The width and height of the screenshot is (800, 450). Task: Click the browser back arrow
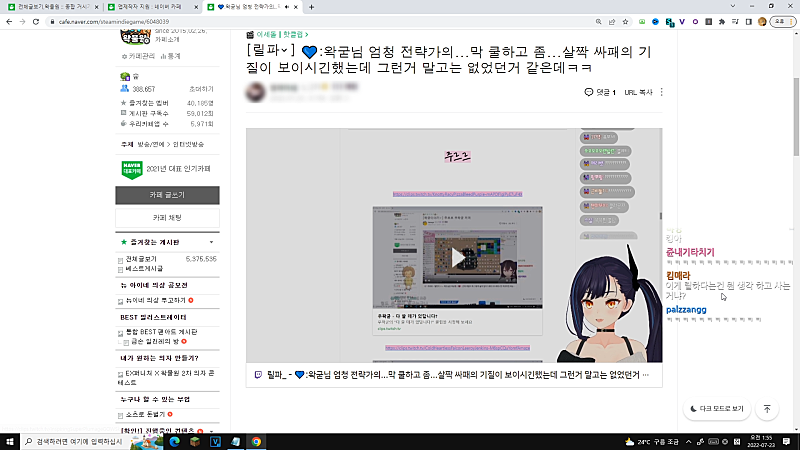pos(9,22)
